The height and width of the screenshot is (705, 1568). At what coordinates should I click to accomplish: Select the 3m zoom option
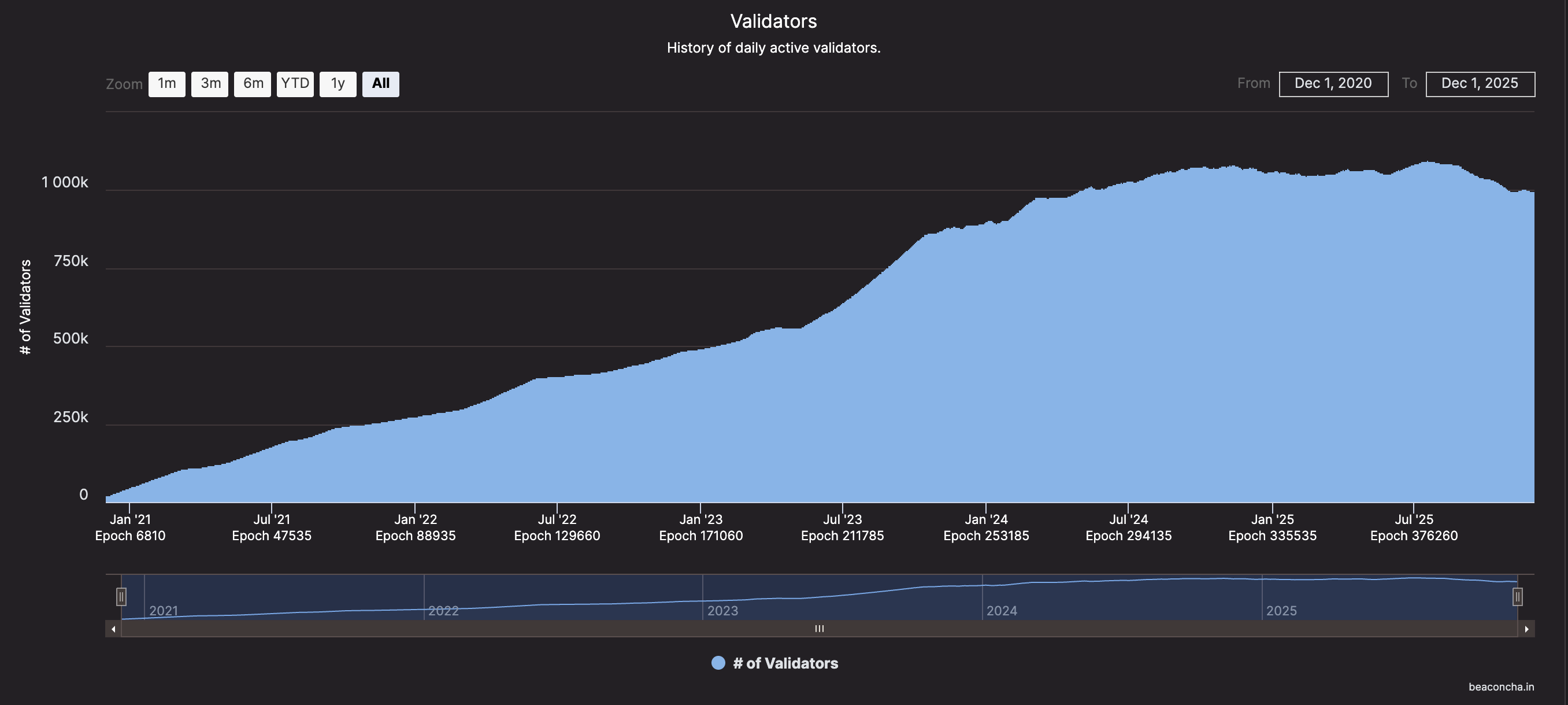point(209,83)
